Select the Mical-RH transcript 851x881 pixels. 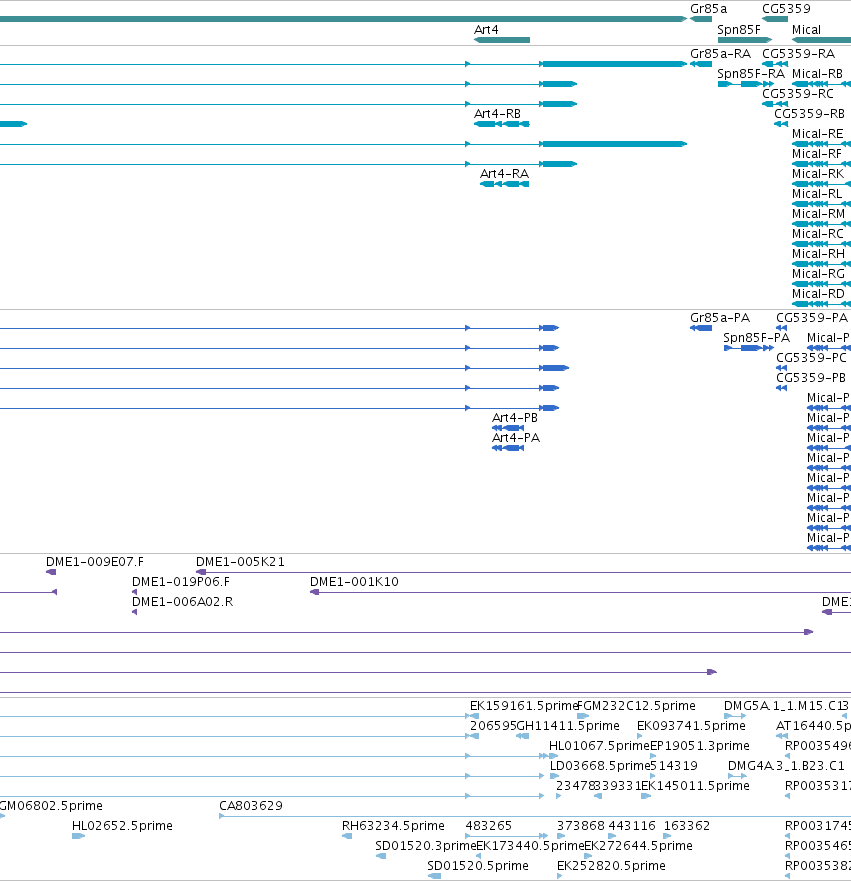click(821, 264)
